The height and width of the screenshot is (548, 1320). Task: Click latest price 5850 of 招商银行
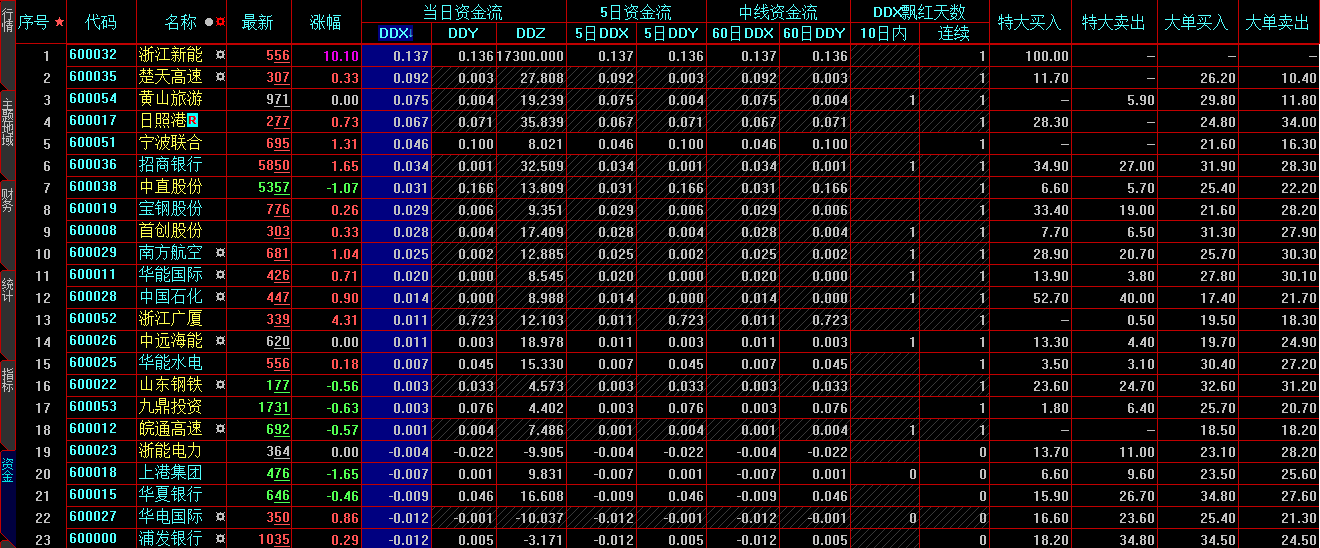tap(274, 166)
